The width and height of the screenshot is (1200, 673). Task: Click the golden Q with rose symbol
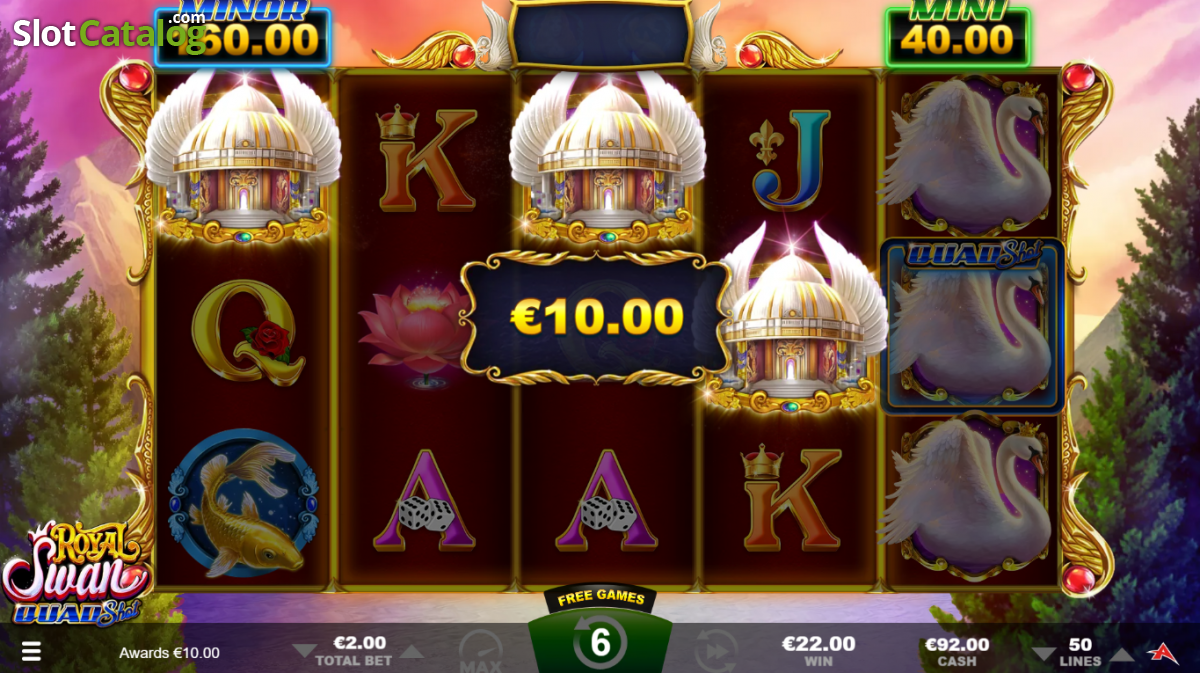243,332
